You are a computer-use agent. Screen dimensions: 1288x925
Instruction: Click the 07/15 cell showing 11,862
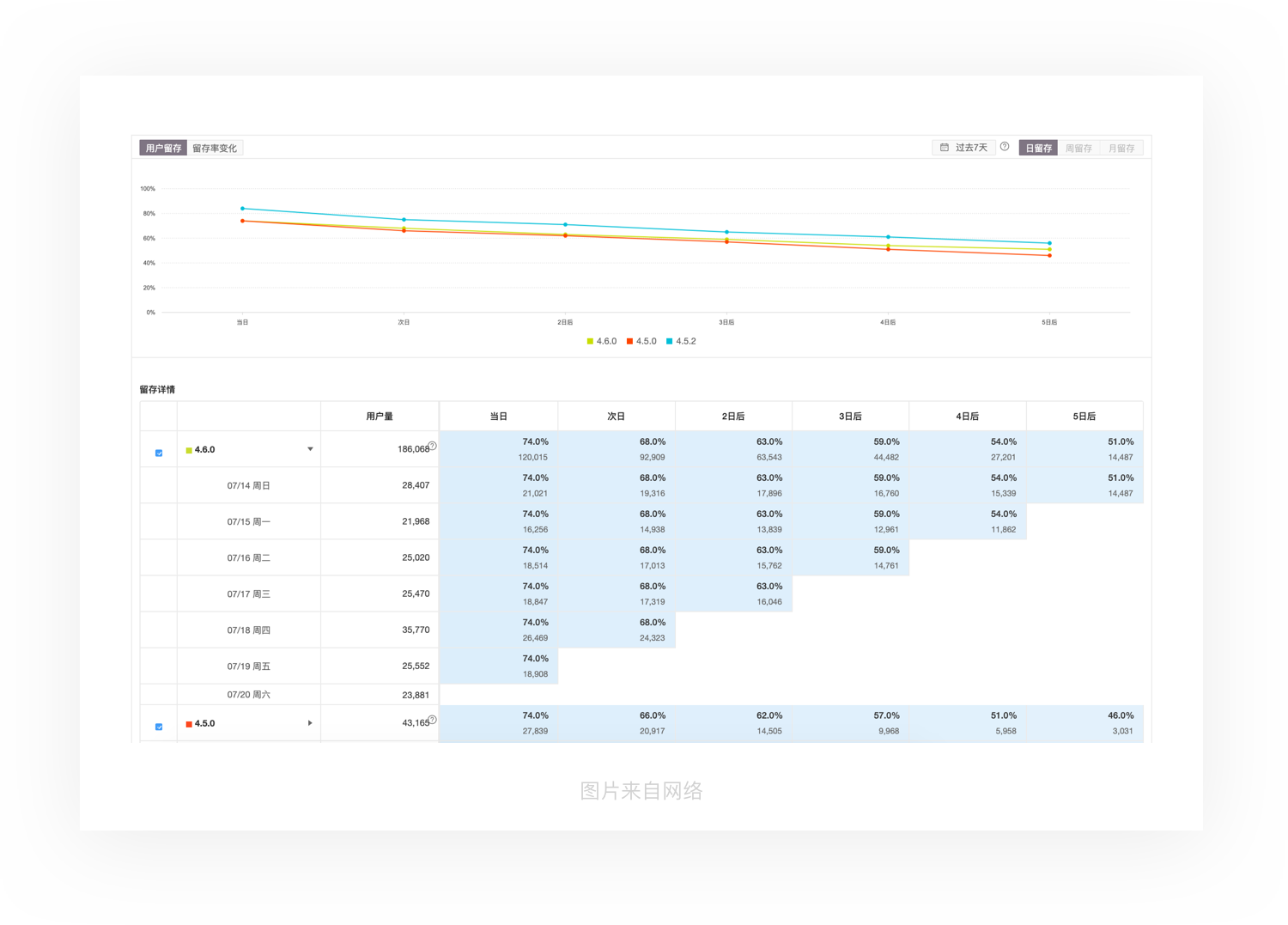click(x=968, y=521)
